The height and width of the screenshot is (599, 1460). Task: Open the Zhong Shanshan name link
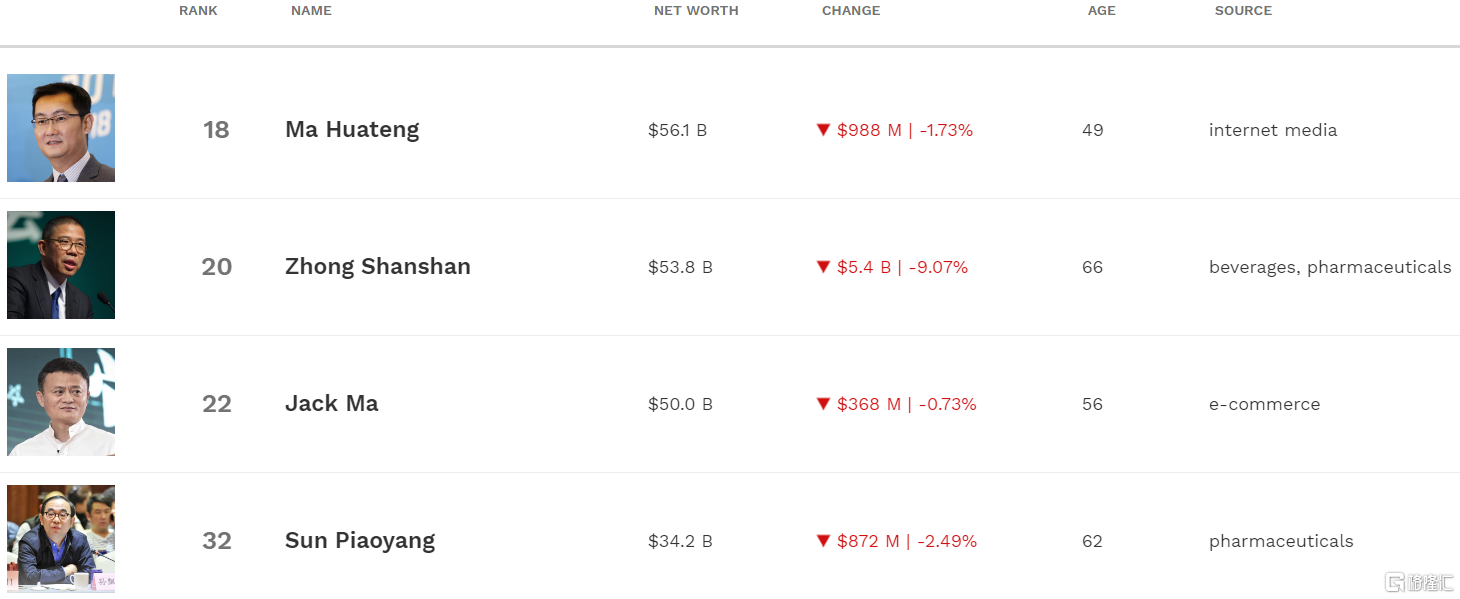point(378,267)
